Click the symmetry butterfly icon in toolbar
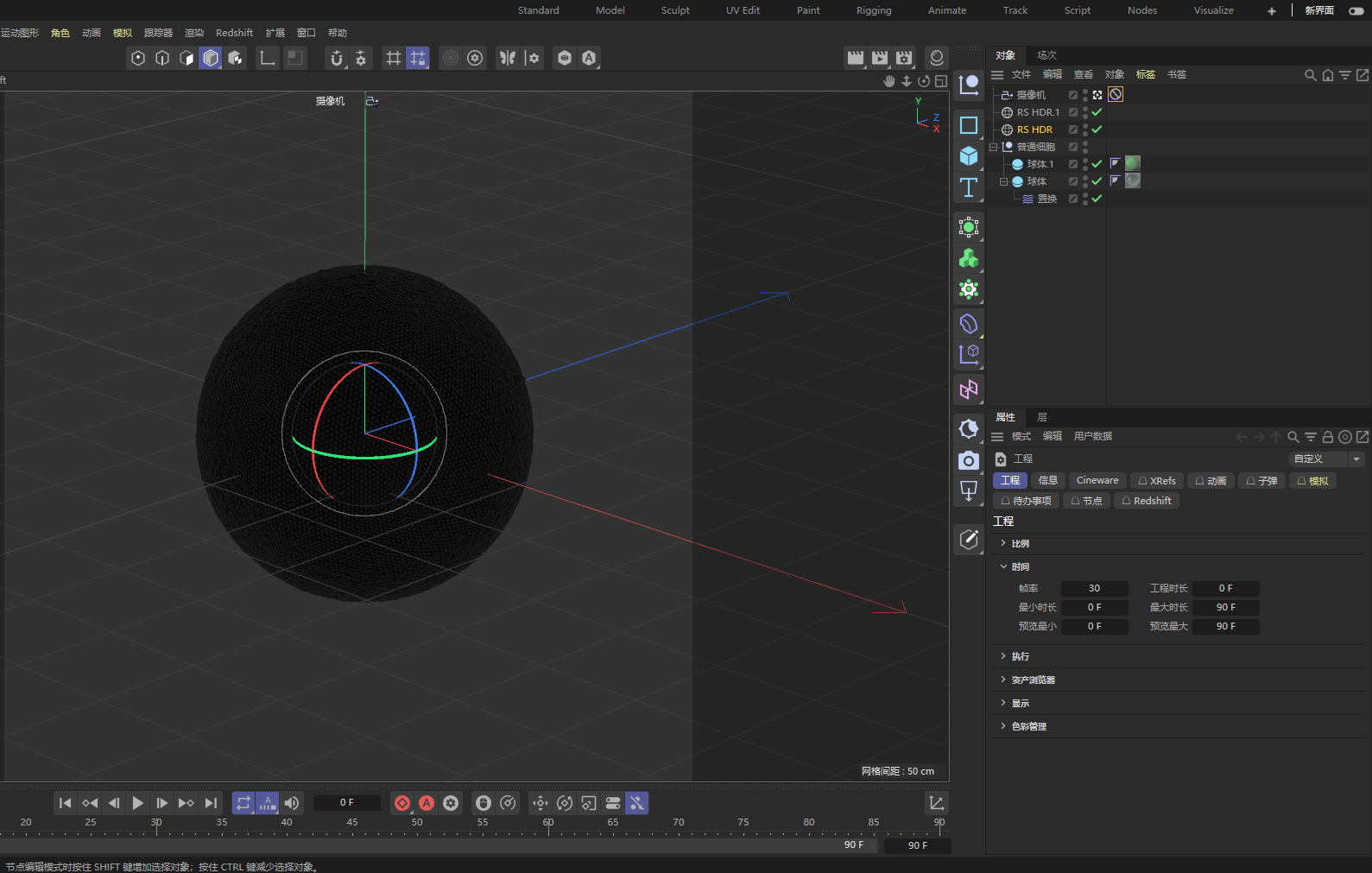 click(x=508, y=58)
